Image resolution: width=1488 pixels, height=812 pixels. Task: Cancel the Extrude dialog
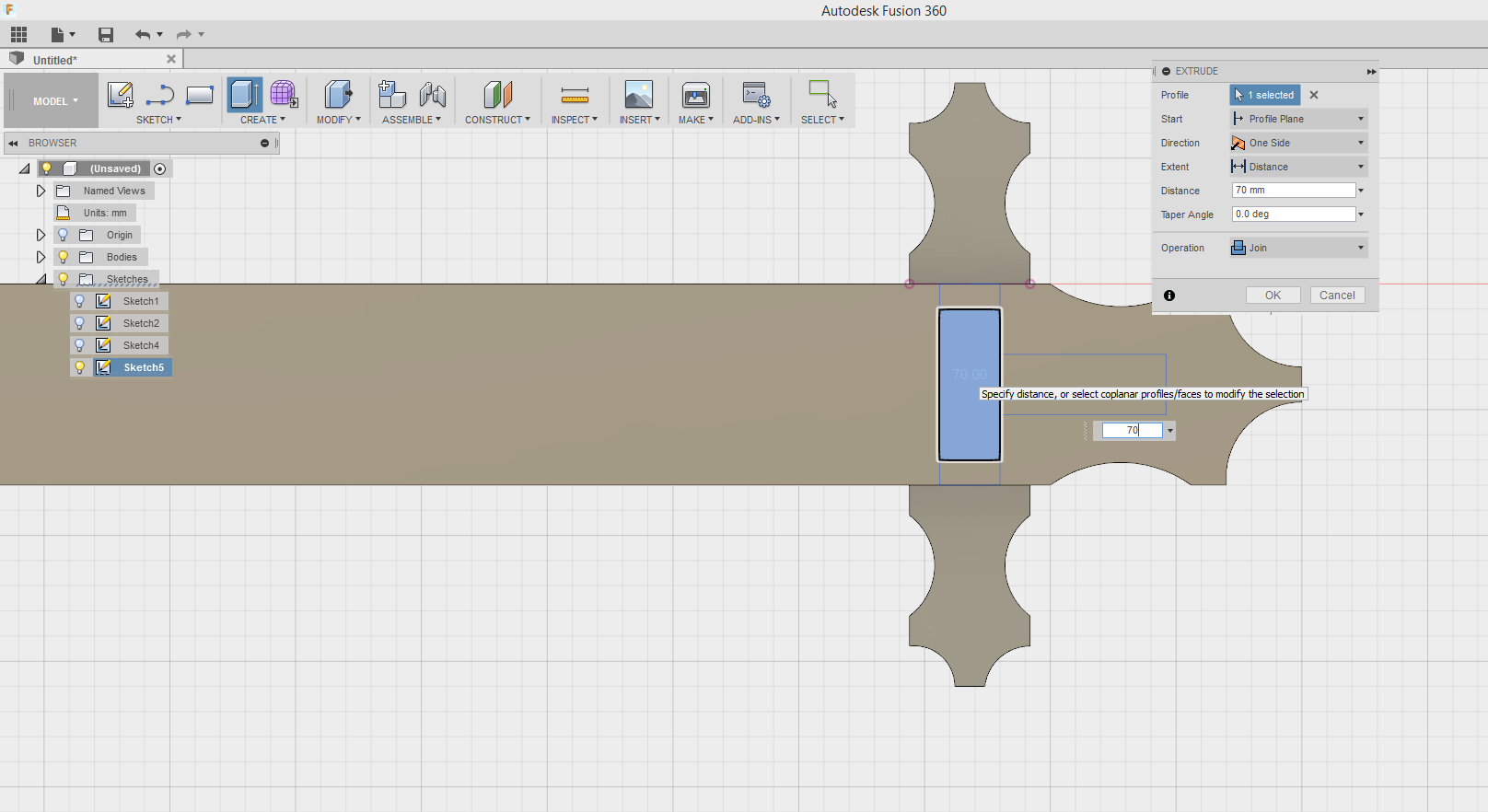tap(1337, 296)
